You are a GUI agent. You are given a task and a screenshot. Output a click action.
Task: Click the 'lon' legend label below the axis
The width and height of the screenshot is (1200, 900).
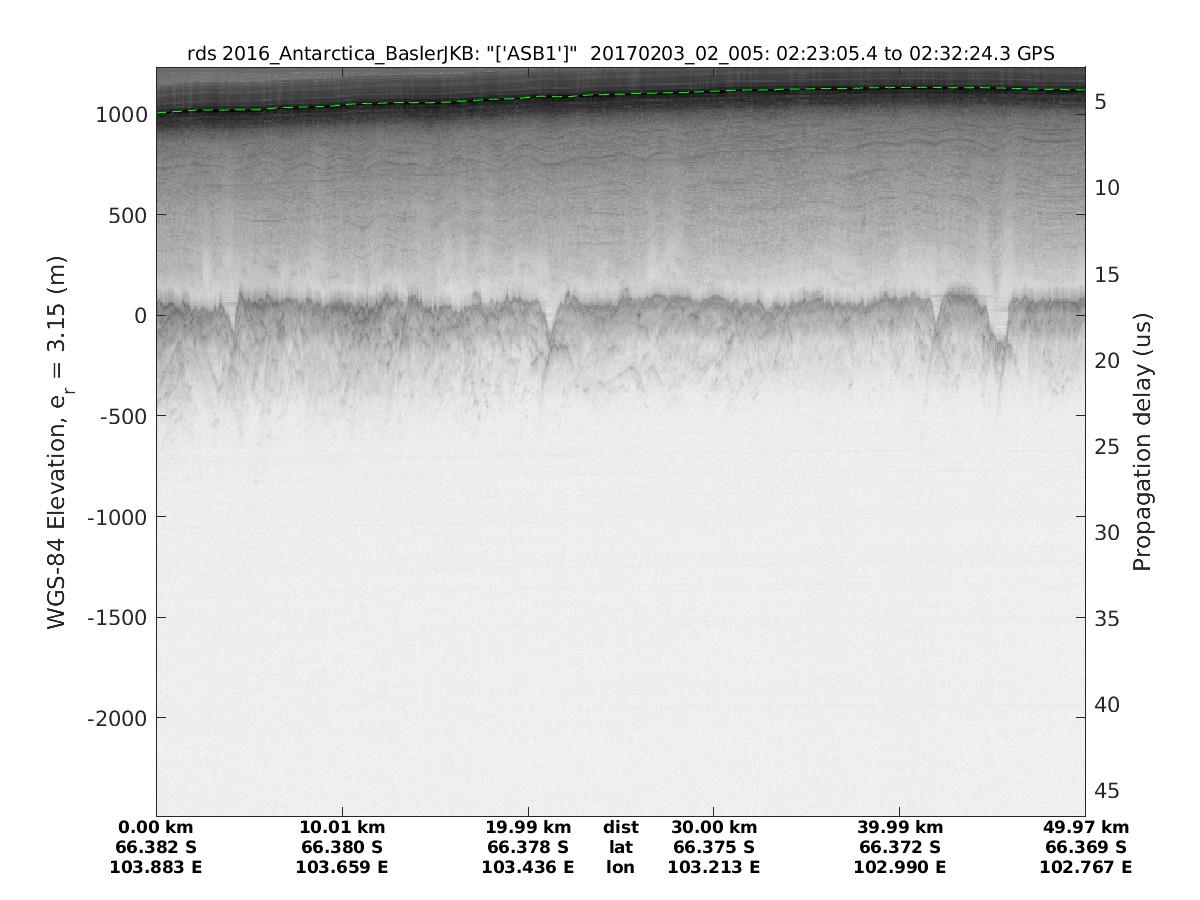(x=620, y=867)
